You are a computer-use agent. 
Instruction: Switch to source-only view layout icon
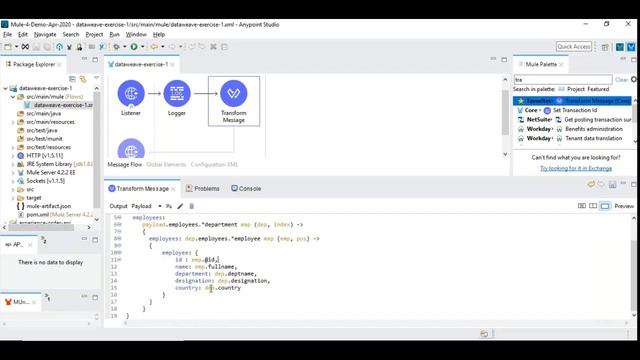click(605, 206)
